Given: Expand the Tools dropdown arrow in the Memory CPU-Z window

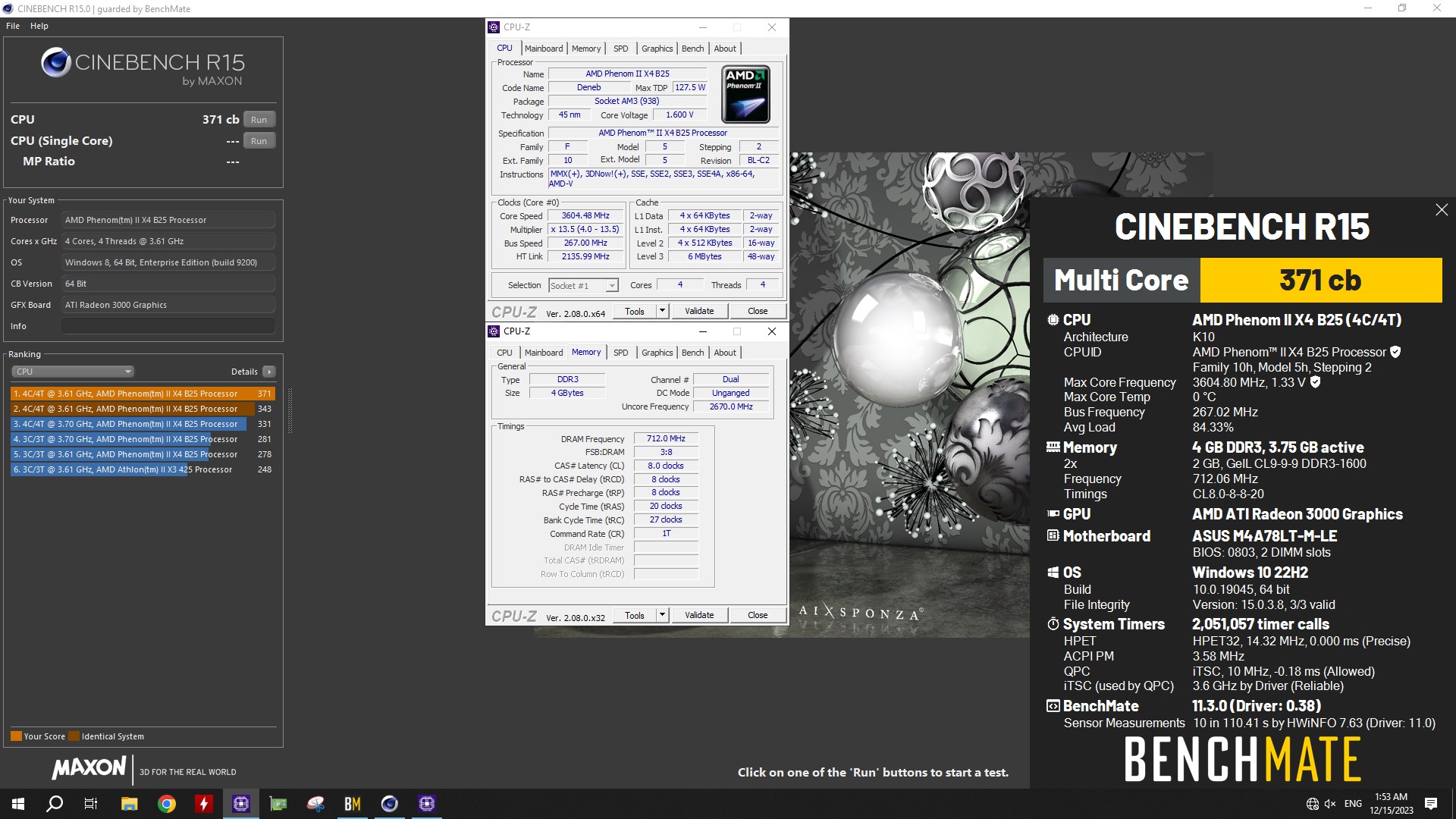Looking at the screenshot, I should tap(662, 615).
